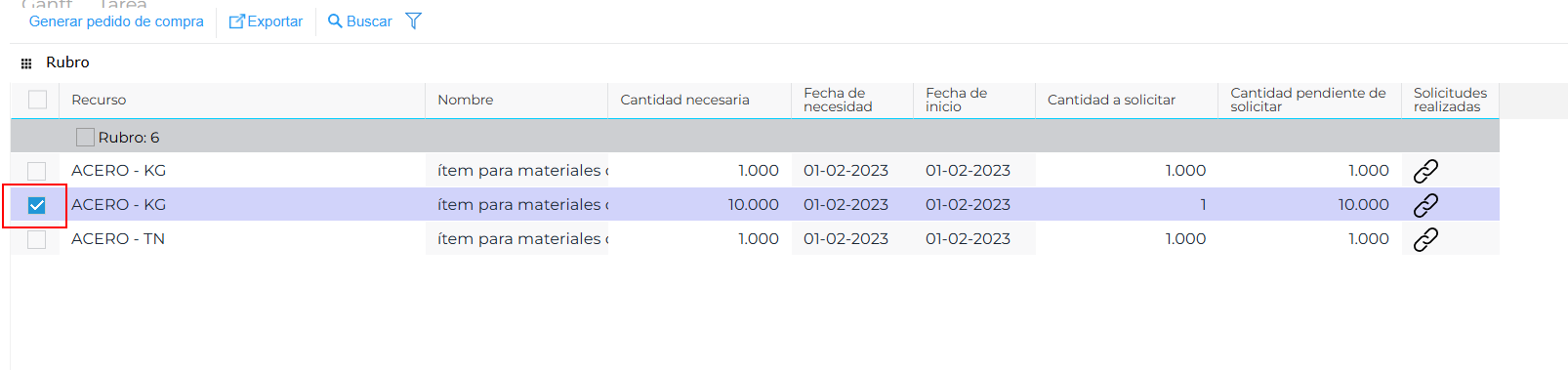Toggle the select-all checkbox in header
The width and height of the screenshot is (1568, 370).
pyautogui.click(x=37, y=100)
